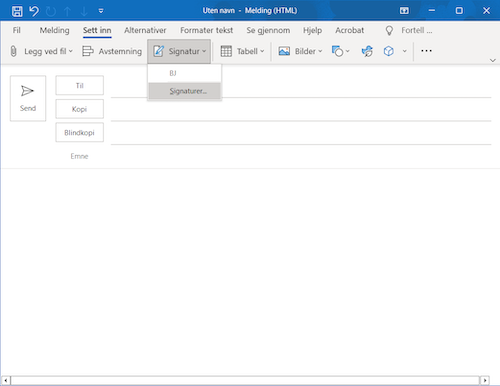
Task: Click the Signatur pen icon
Action: [159, 51]
